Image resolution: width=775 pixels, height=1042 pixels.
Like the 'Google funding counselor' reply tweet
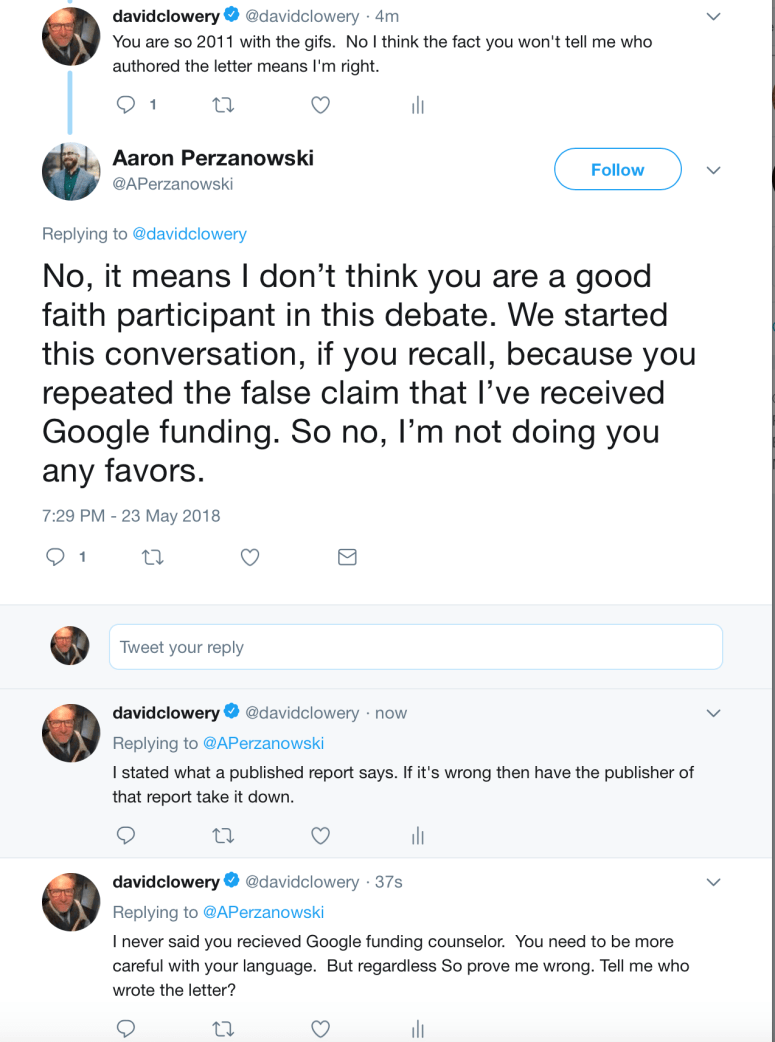pyautogui.click(x=320, y=1028)
